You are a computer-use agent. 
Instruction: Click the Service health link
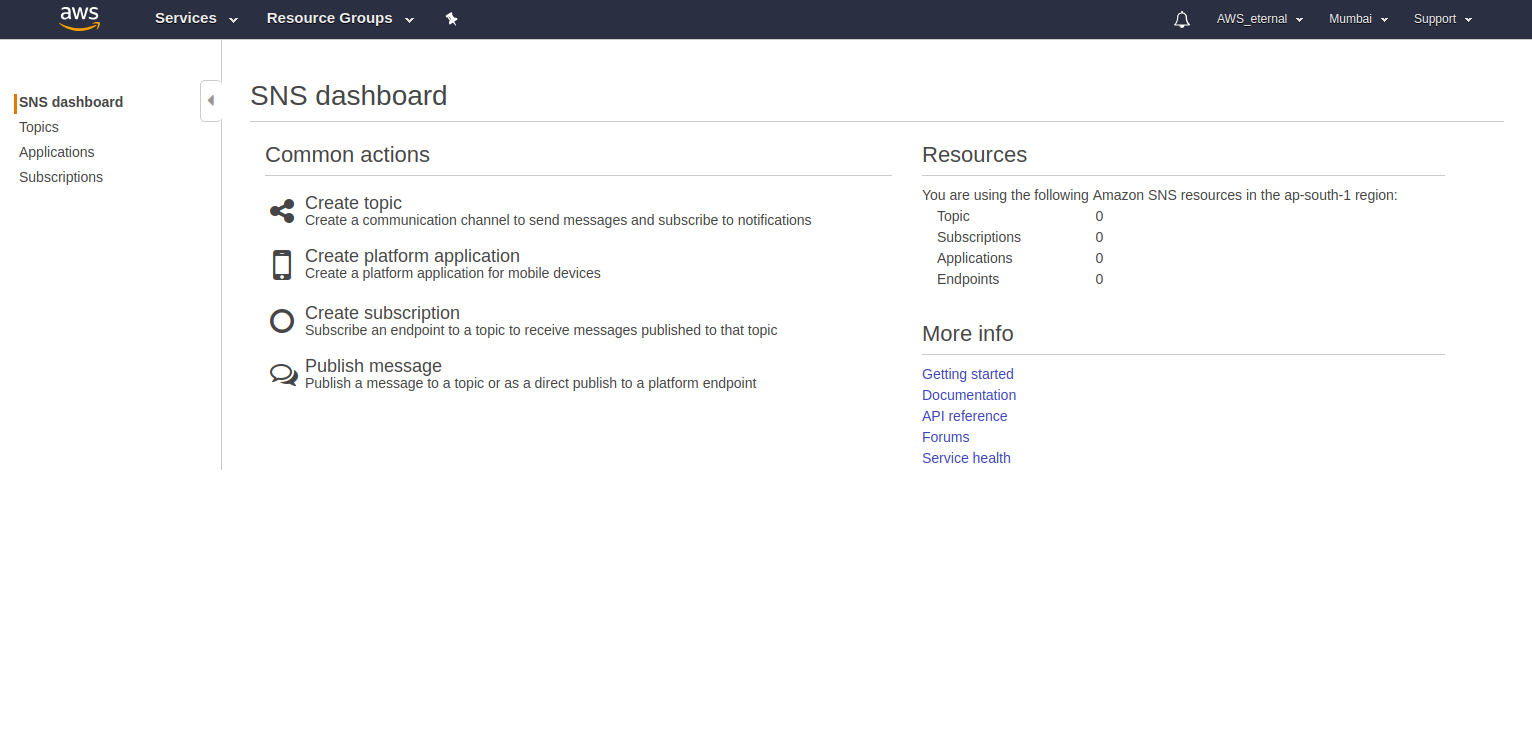coord(966,458)
